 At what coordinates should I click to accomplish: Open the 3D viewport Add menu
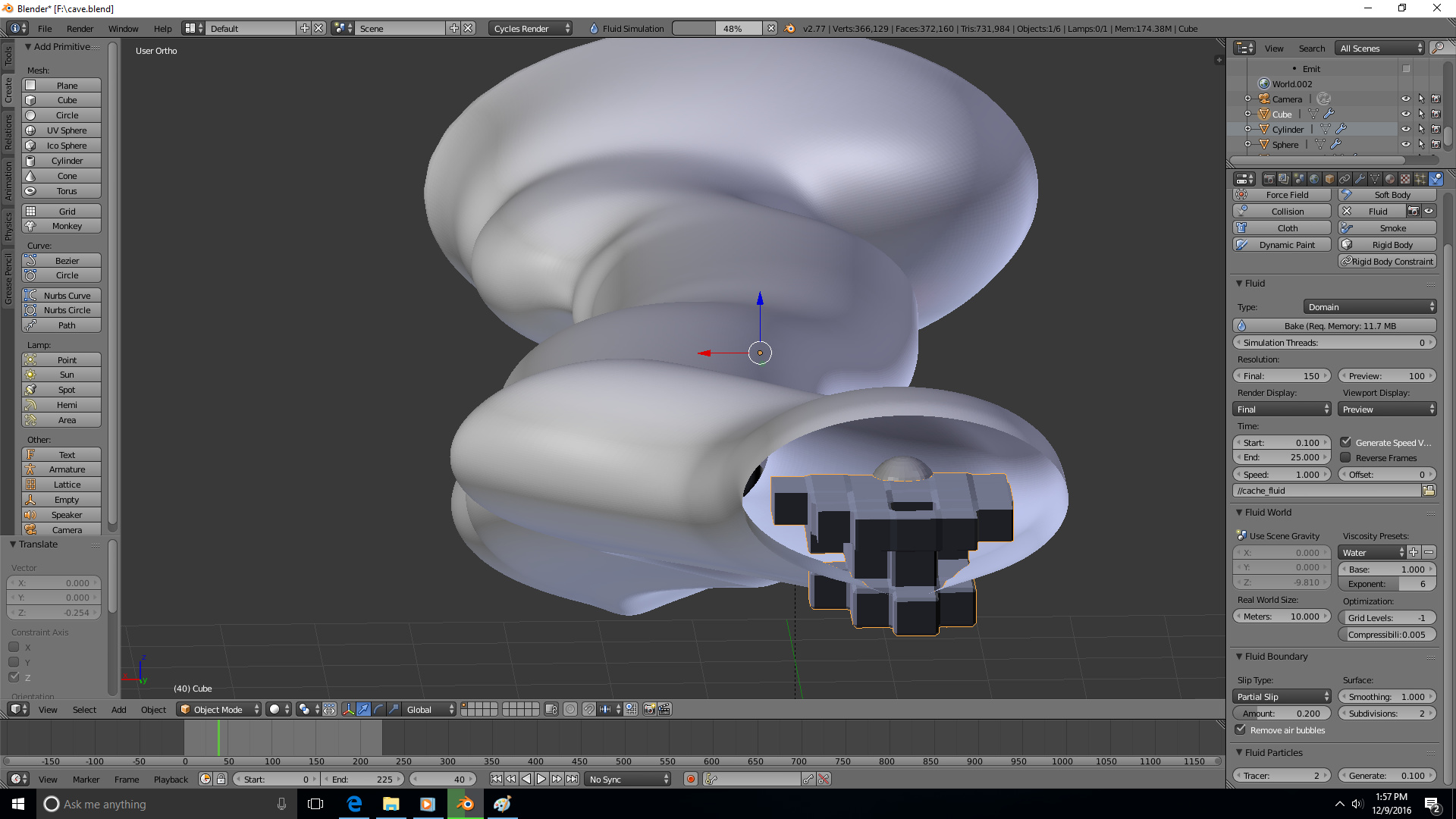click(118, 709)
